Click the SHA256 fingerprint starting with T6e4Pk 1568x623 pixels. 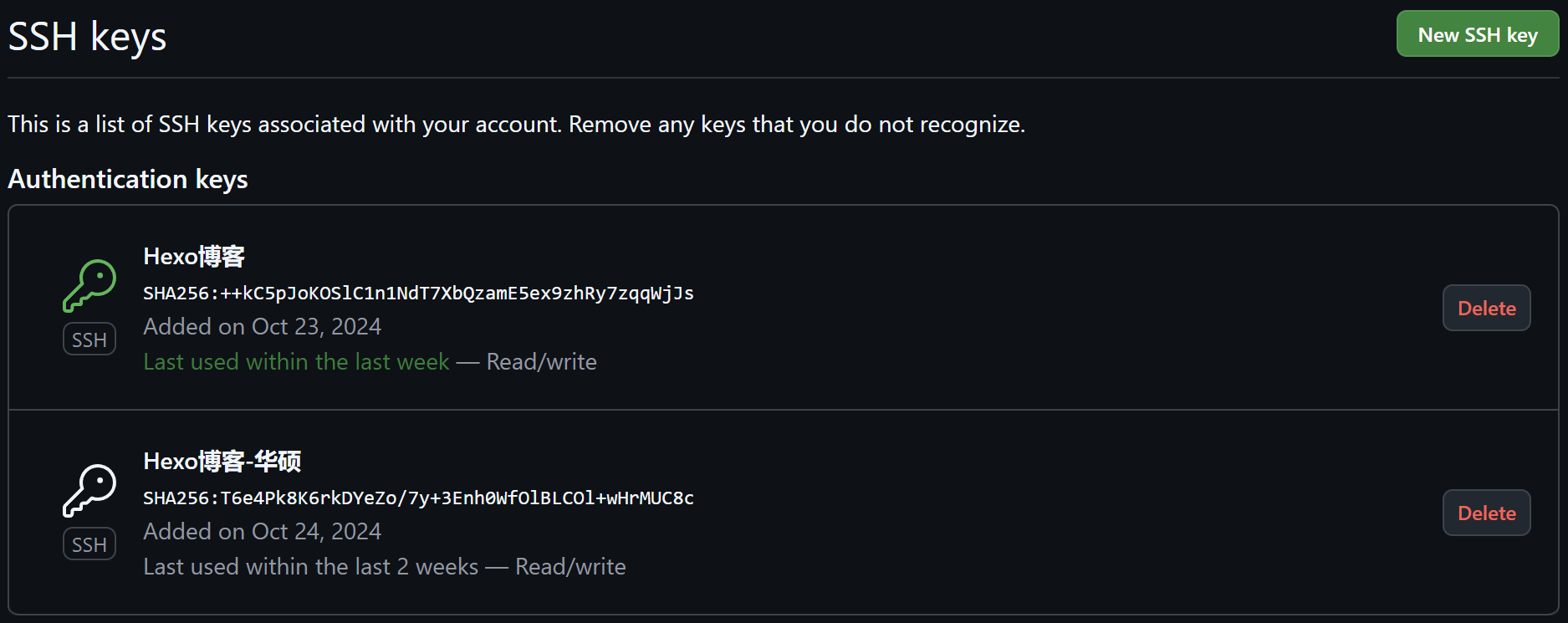(418, 498)
